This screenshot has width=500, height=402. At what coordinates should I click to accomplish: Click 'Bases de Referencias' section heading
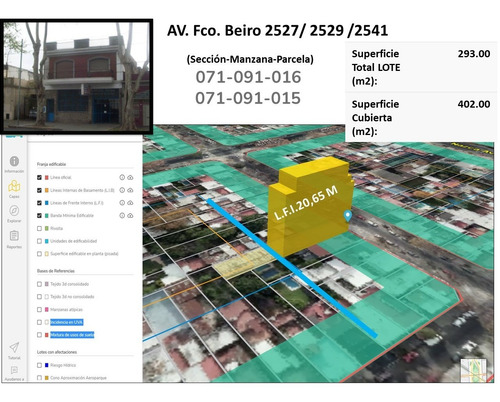56,271
